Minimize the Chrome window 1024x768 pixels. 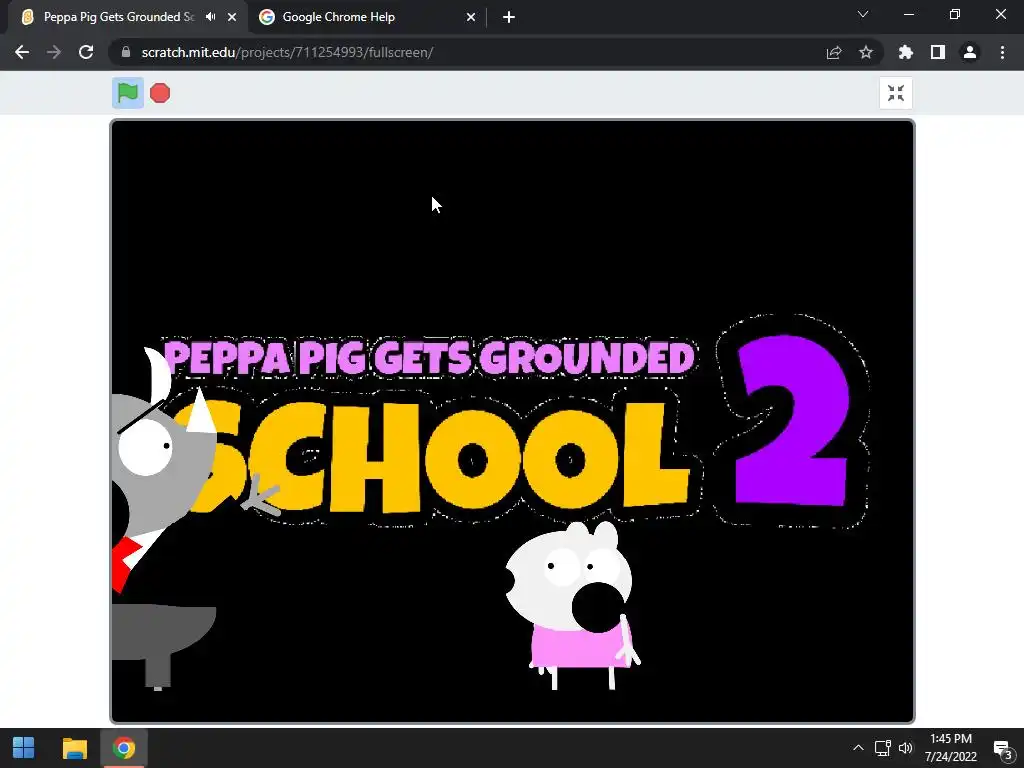tap(908, 14)
